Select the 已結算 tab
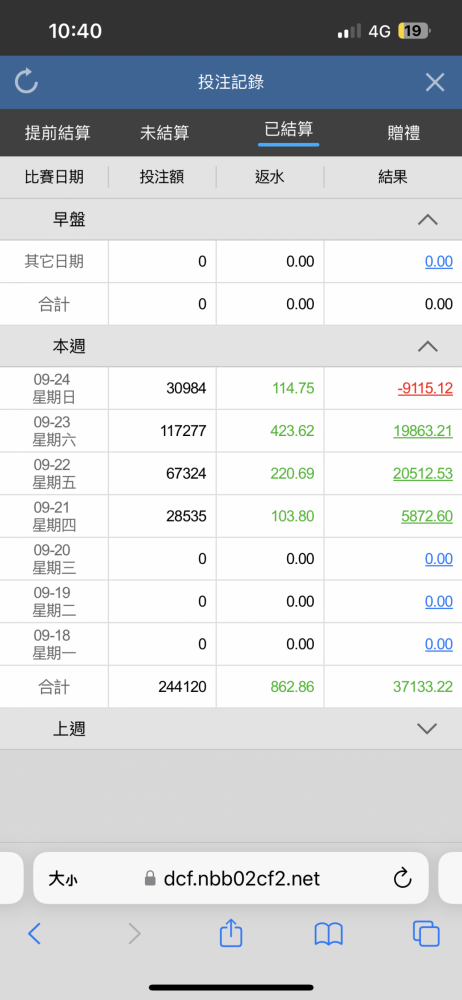The height and width of the screenshot is (1000, 462). (x=288, y=129)
